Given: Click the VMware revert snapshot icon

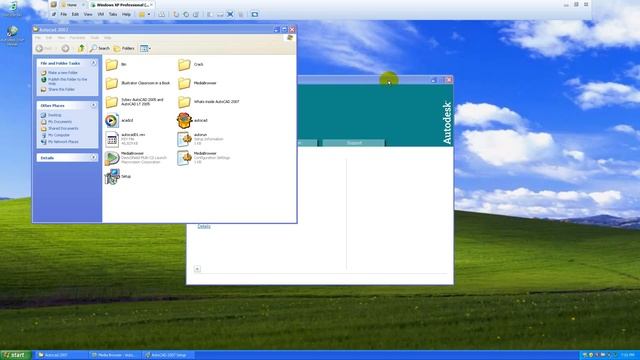Looking at the screenshot, I should [x=186, y=14].
